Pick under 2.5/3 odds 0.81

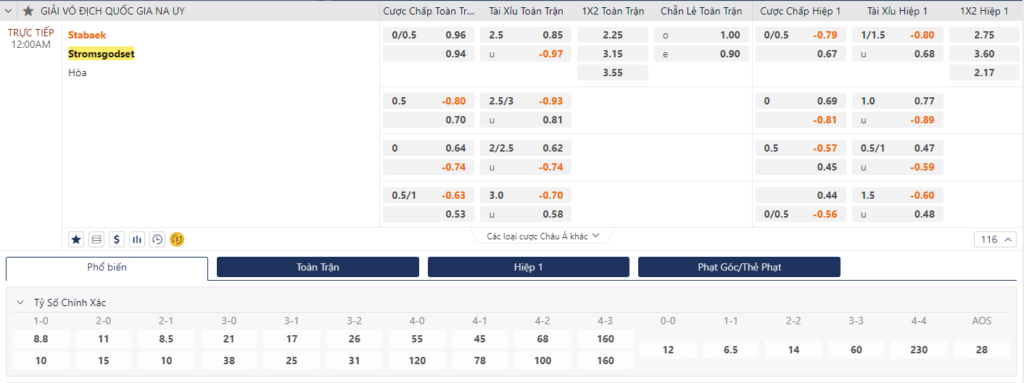(x=526, y=120)
